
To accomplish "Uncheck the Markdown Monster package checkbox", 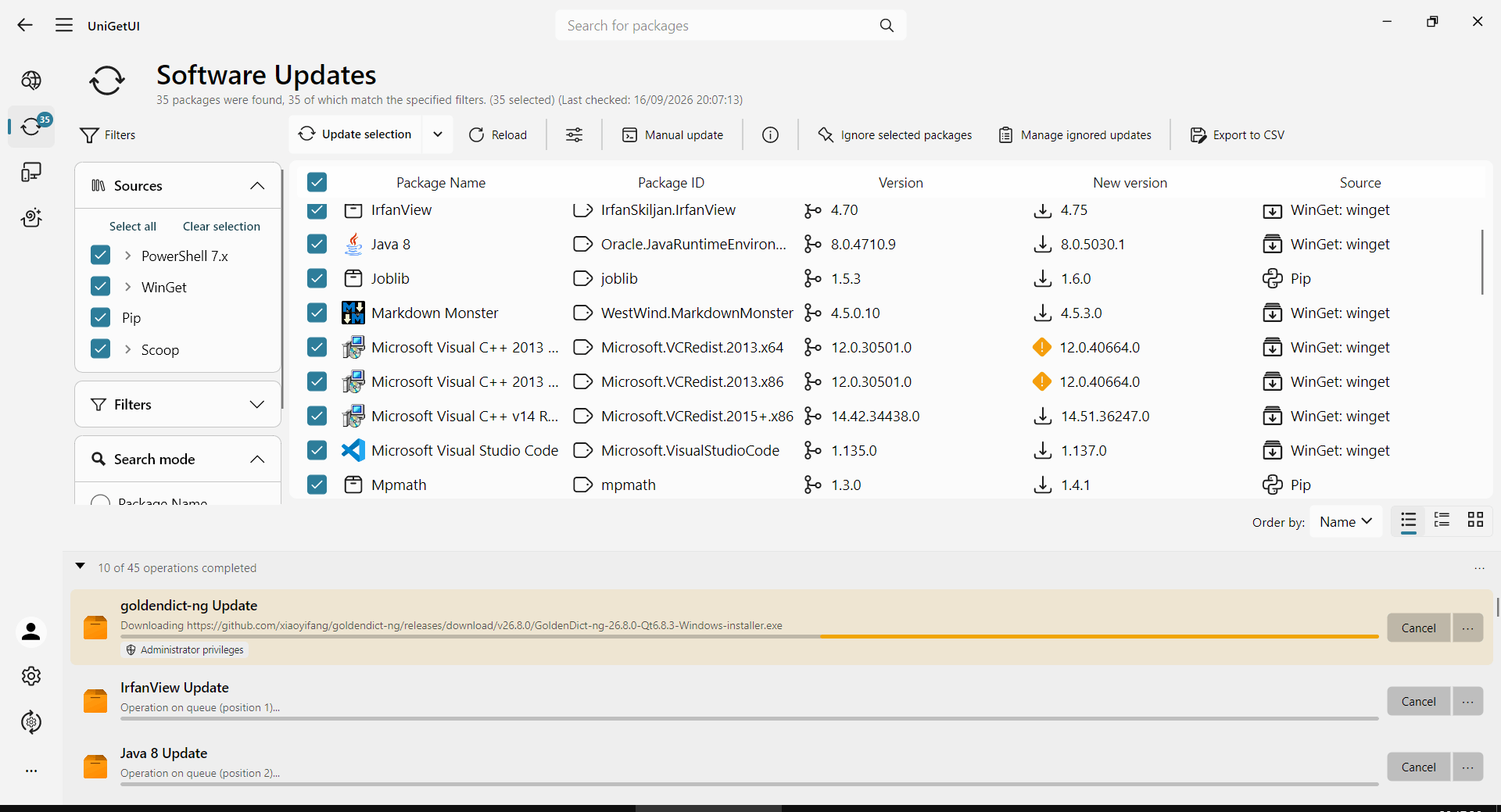I will [x=317, y=313].
